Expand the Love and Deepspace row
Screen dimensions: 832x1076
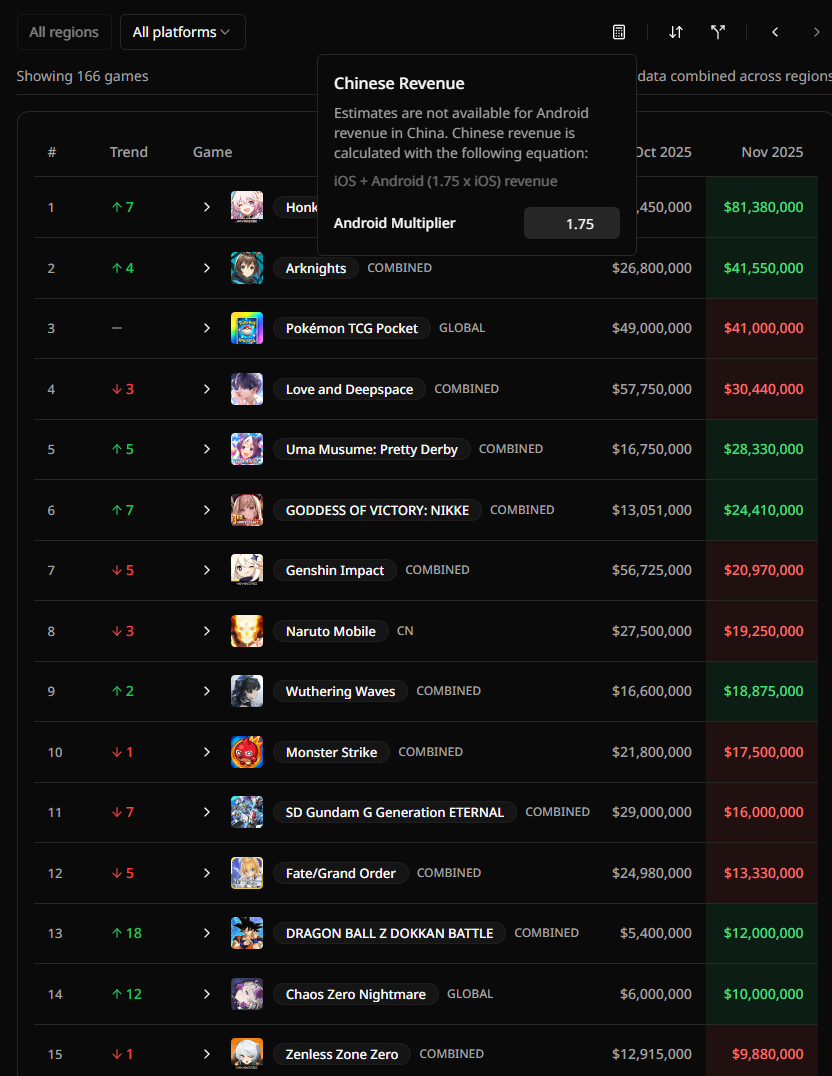tap(207, 389)
